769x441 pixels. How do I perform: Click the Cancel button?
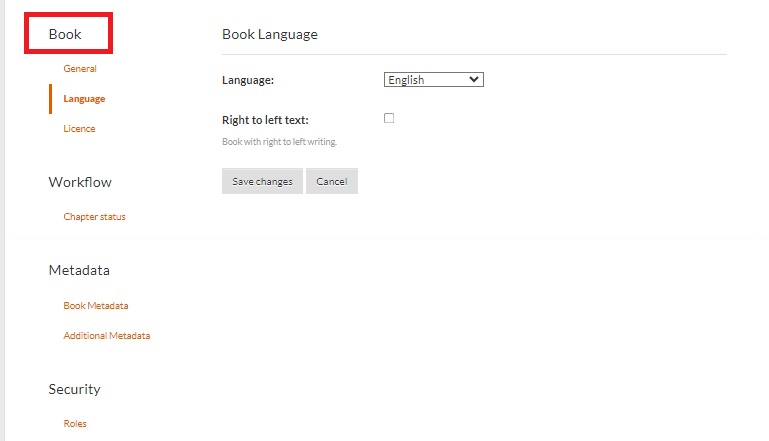331,181
